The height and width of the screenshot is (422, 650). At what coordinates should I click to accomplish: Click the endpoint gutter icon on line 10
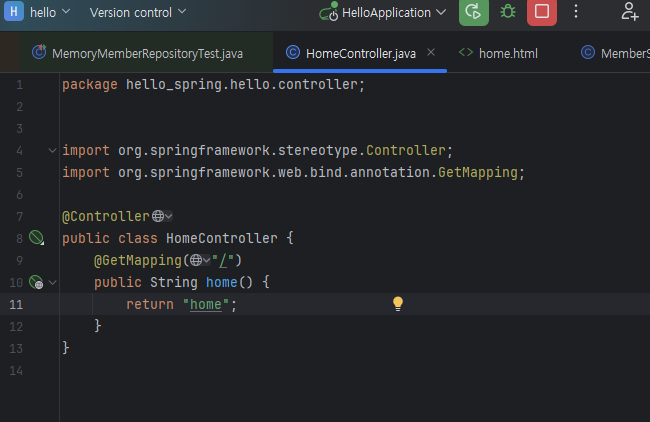tap(36, 282)
